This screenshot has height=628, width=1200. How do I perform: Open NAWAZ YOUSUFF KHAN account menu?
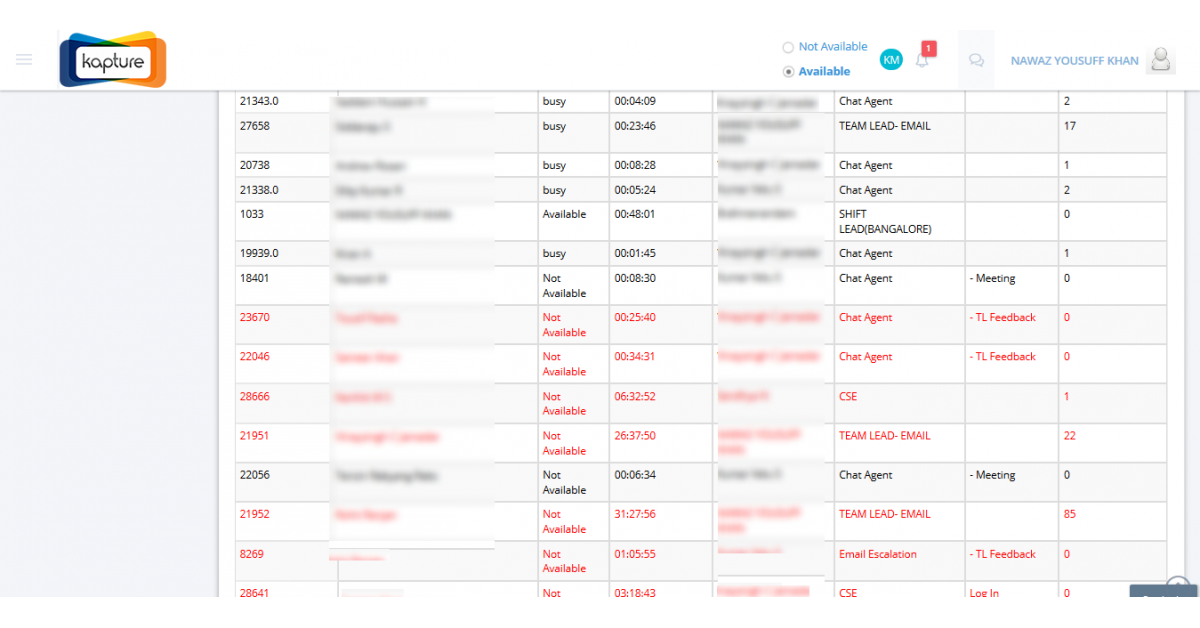tap(1074, 60)
